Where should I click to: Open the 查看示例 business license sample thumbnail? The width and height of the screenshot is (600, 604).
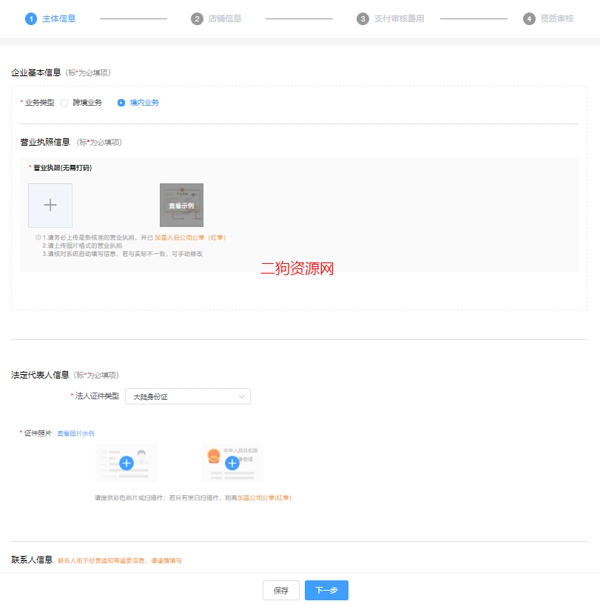pyautogui.click(x=181, y=205)
